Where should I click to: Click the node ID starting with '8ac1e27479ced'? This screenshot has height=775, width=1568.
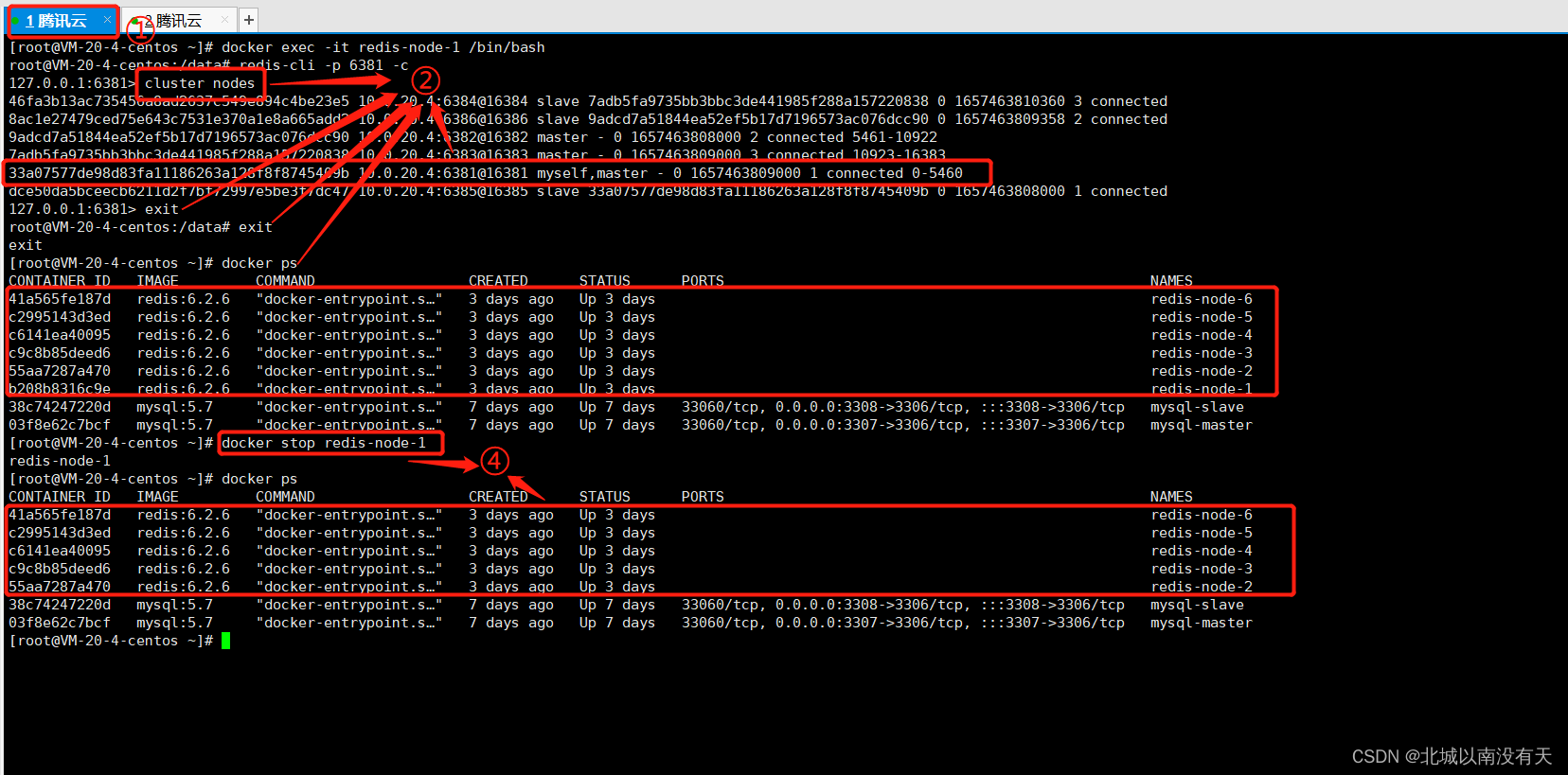click(x=179, y=119)
